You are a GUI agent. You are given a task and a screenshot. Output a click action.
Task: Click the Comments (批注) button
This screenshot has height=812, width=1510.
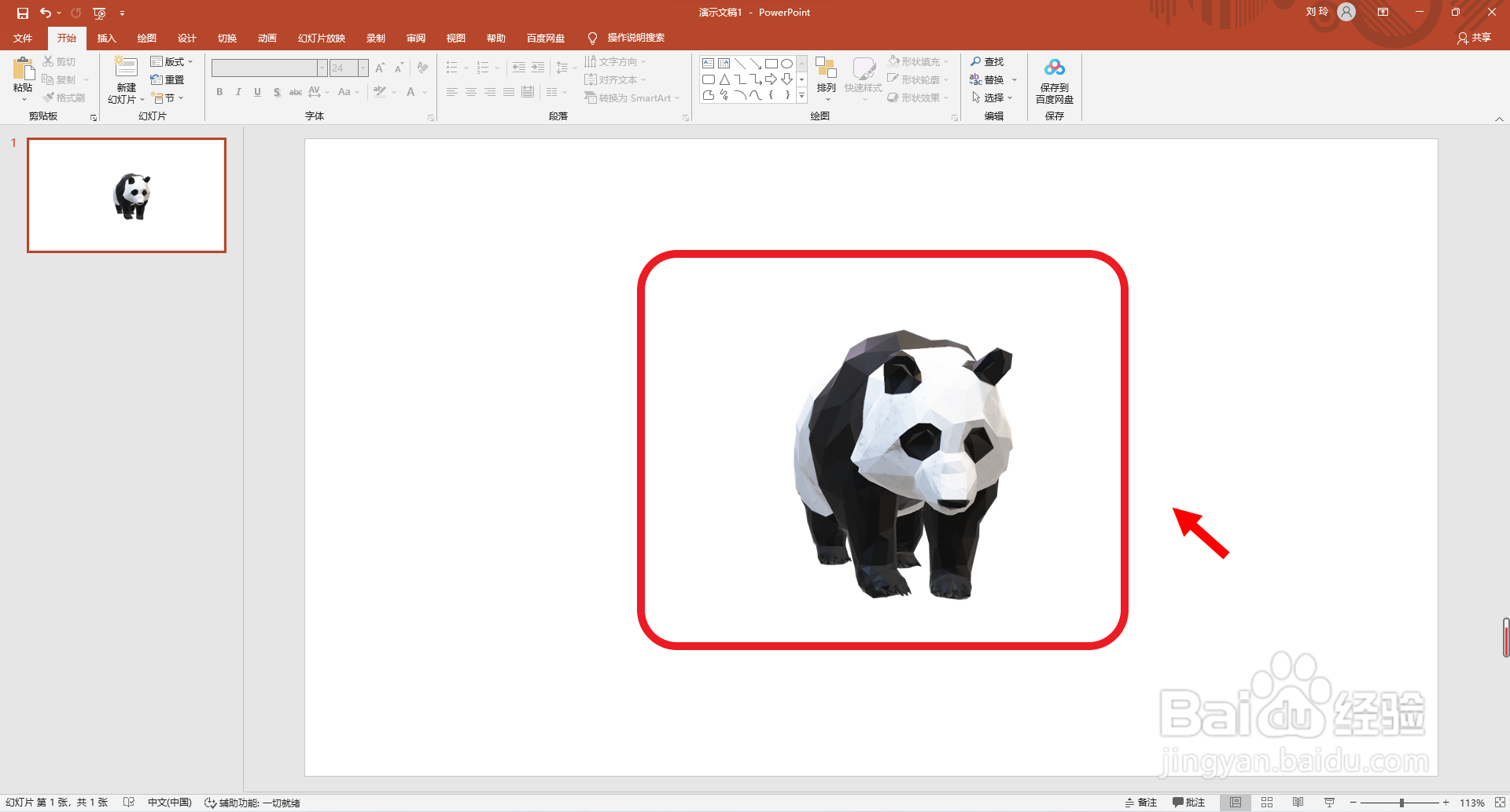tap(1189, 803)
